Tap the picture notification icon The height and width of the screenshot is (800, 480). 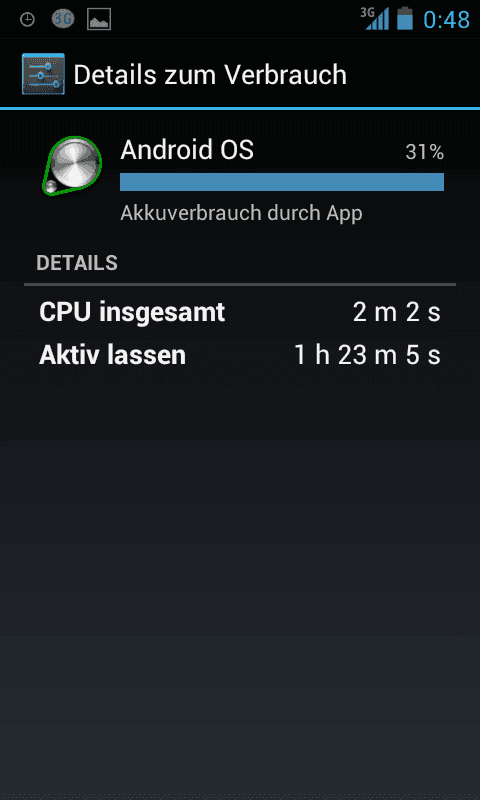pyautogui.click(x=99, y=20)
